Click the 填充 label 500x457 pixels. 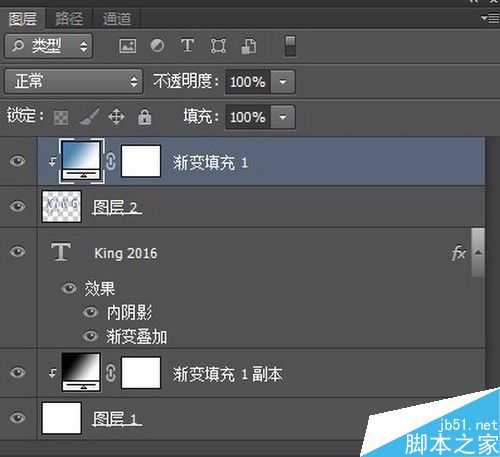tap(201, 116)
